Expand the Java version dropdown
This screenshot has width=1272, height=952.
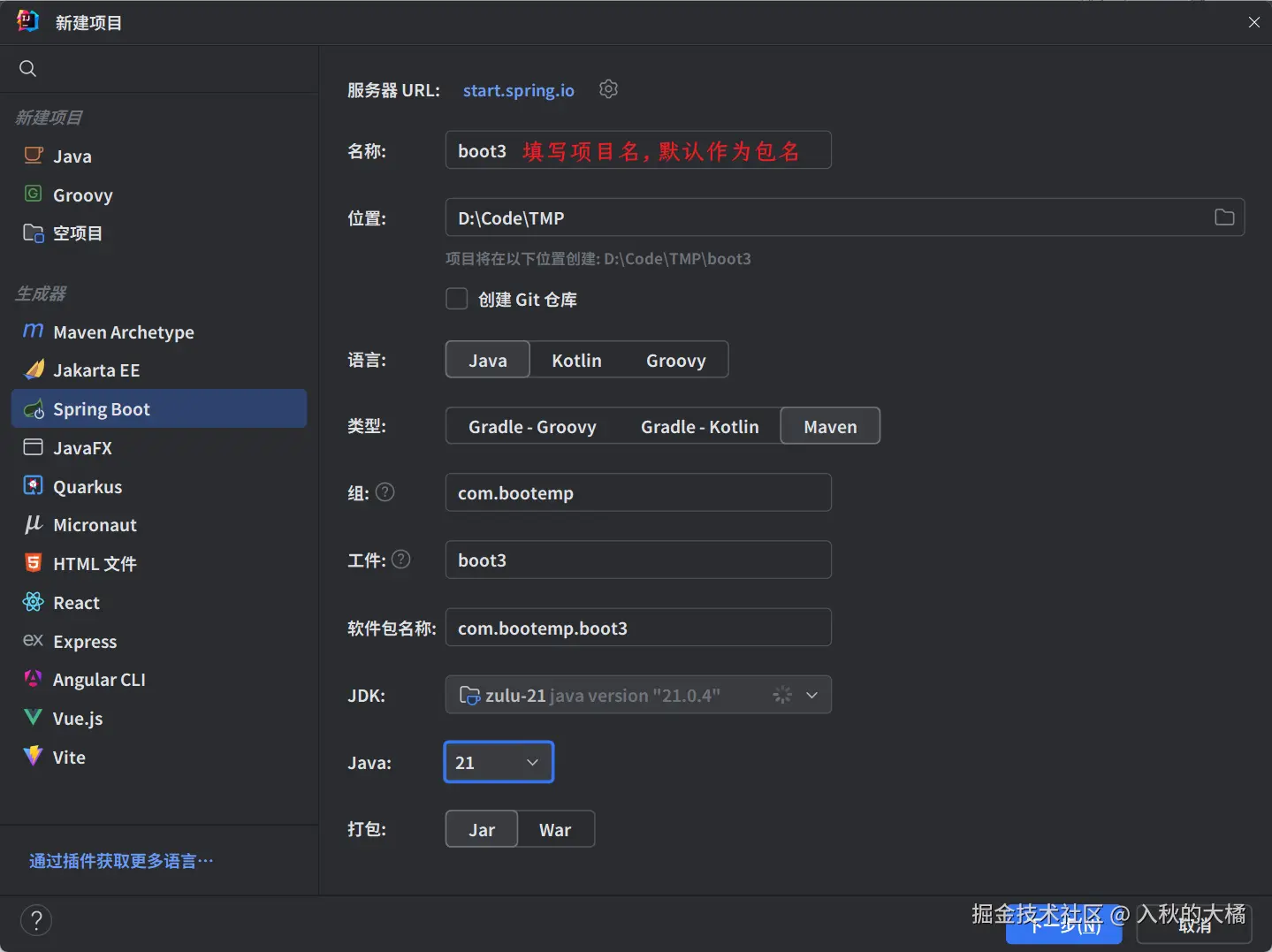532,761
